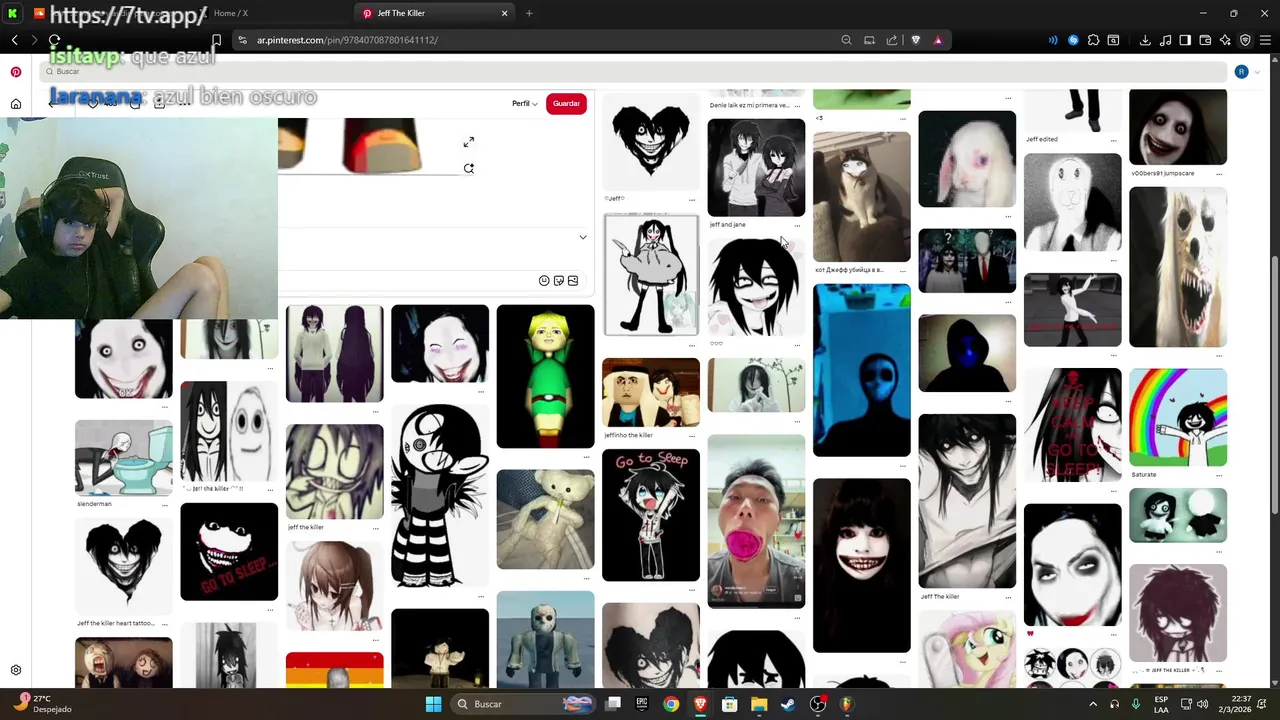
Task: Open the Windows Start menu
Action: coord(433,704)
